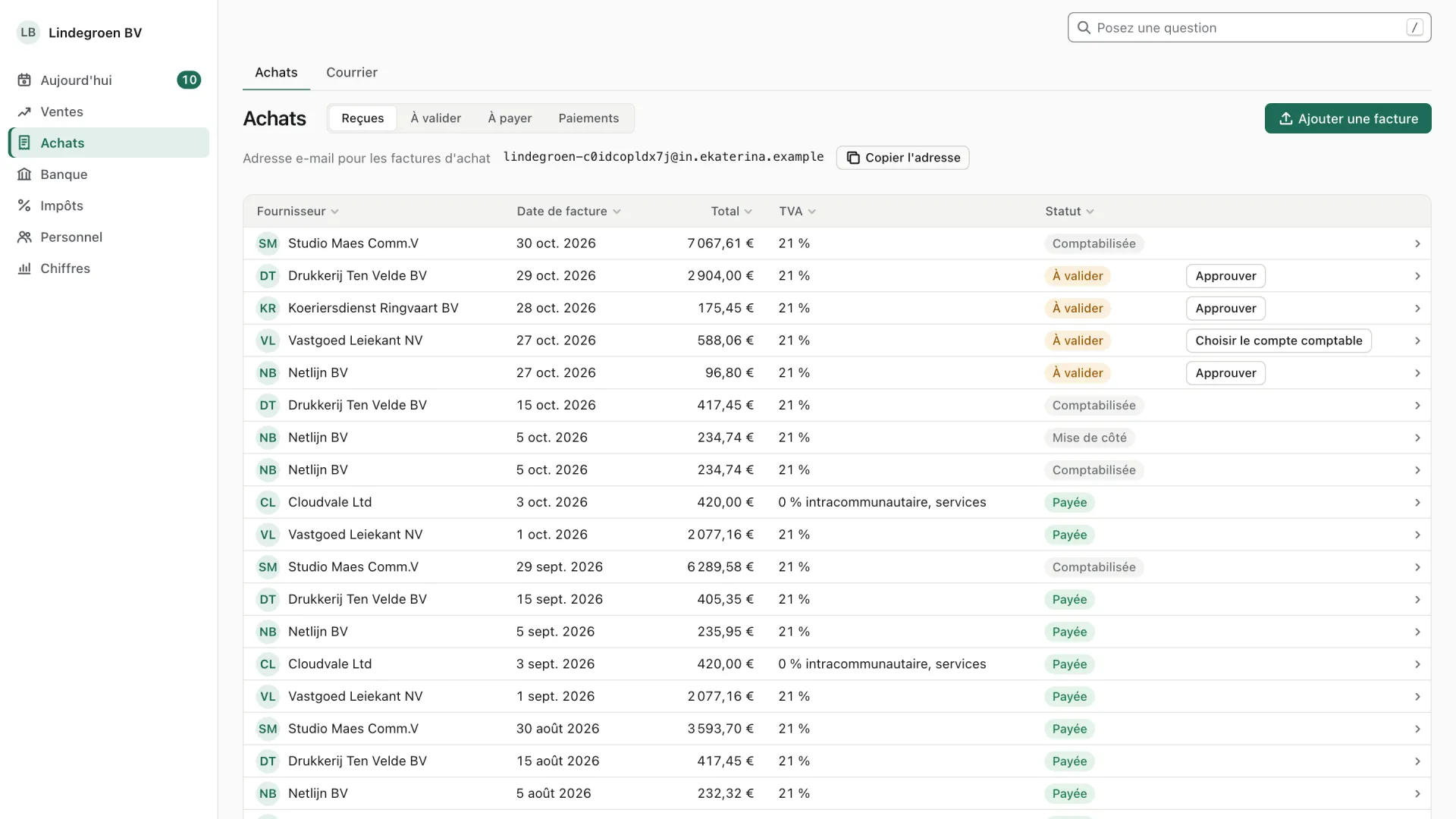Viewport: 1456px width, 819px height.
Task: Approve the Koeriersdienst Ringvaart BV invoice
Action: [x=1225, y=309]
